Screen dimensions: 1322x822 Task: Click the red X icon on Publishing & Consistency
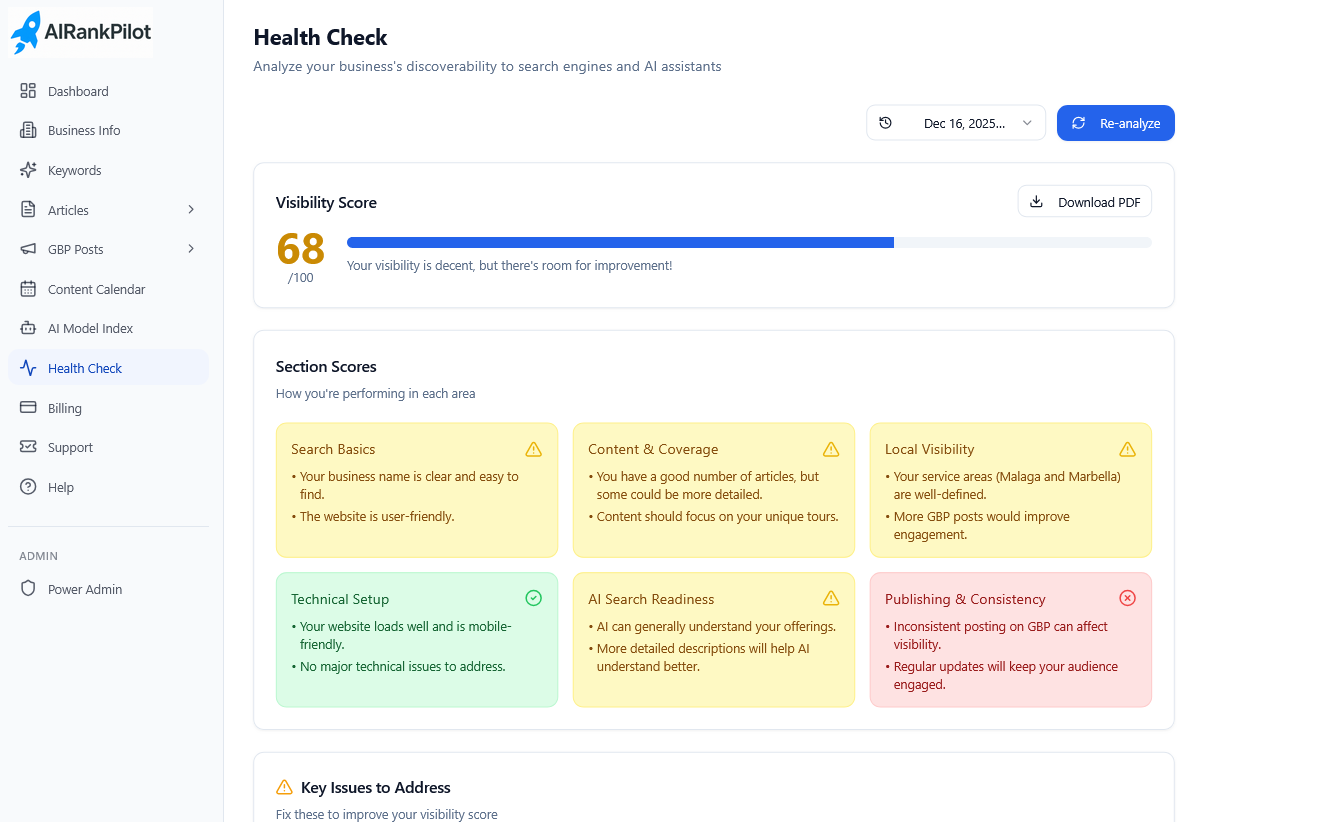tap(1128, 598)
